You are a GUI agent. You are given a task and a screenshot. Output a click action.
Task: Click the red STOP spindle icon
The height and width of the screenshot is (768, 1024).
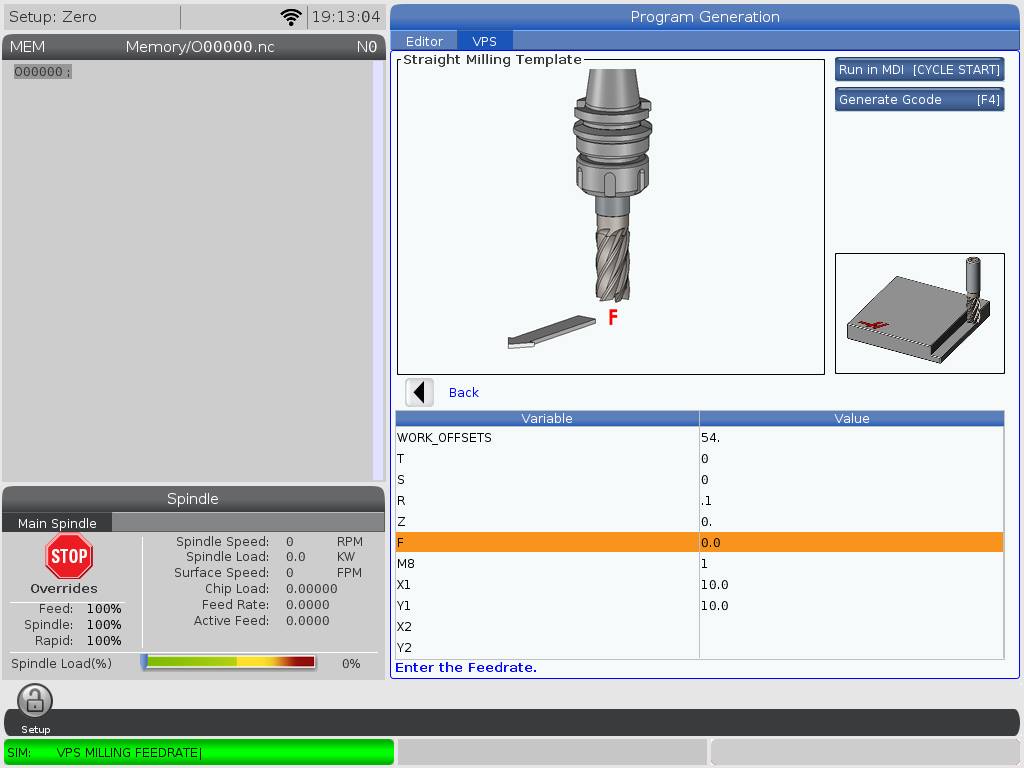69,556
